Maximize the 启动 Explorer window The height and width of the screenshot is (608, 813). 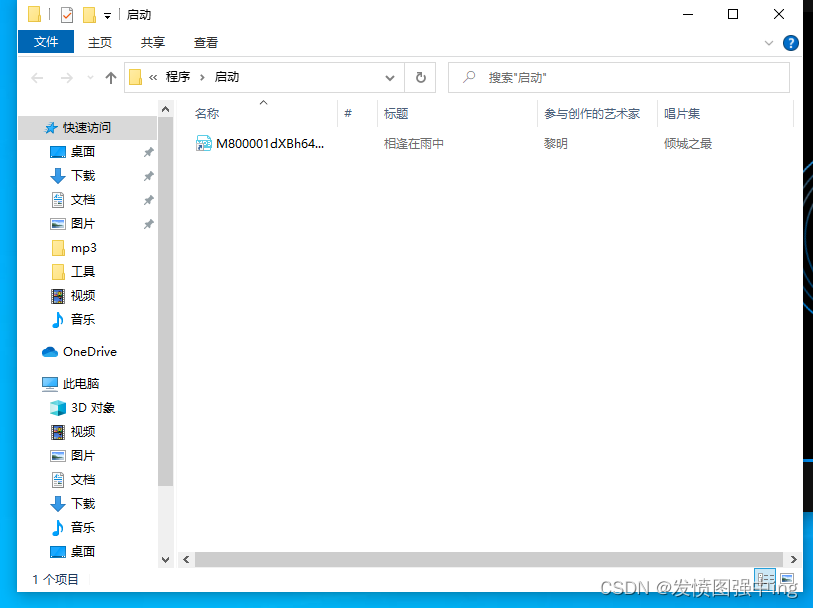(733, 15)
